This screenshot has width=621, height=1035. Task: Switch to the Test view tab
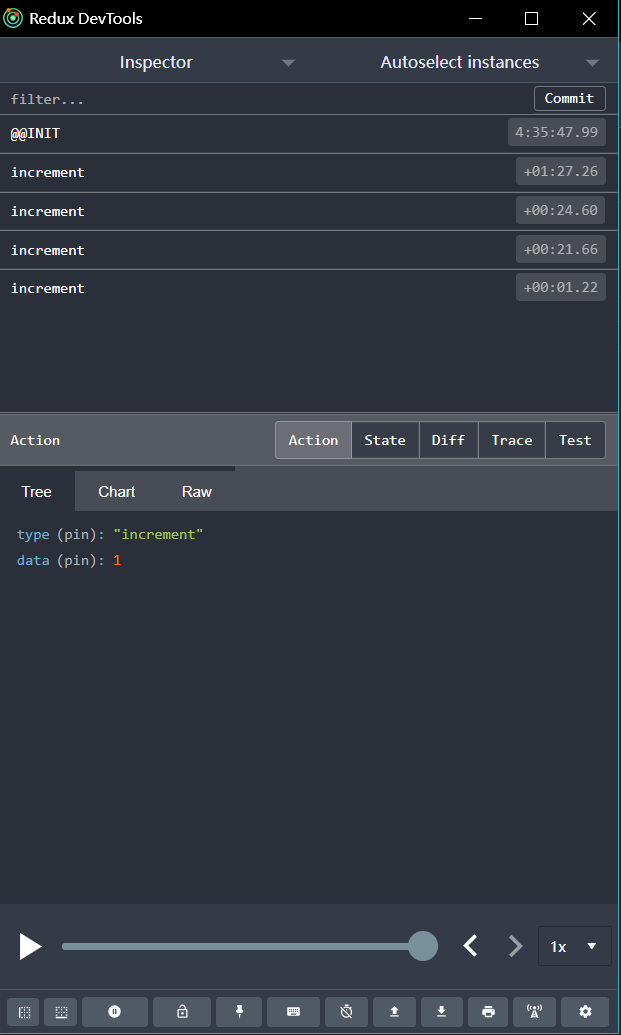[x=575, y=440]
